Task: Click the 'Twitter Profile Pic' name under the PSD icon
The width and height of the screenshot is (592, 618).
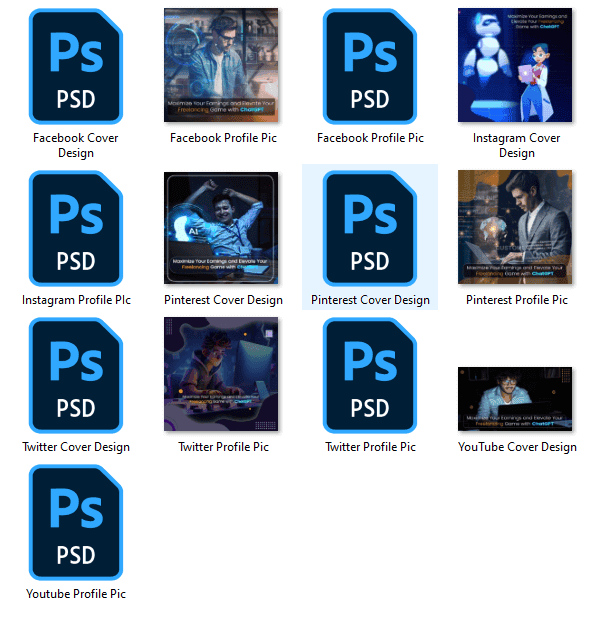Action: (370, 447)
